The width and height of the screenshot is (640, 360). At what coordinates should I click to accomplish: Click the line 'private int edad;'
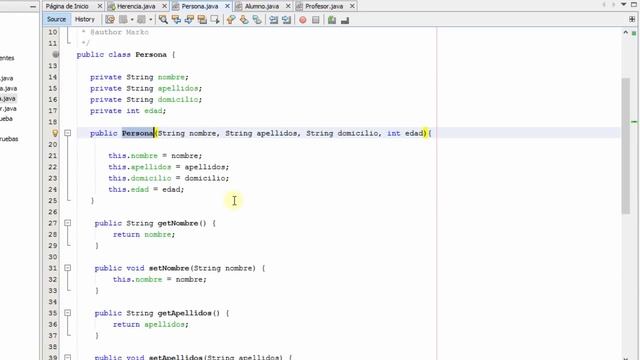click(x=128, y=111)
